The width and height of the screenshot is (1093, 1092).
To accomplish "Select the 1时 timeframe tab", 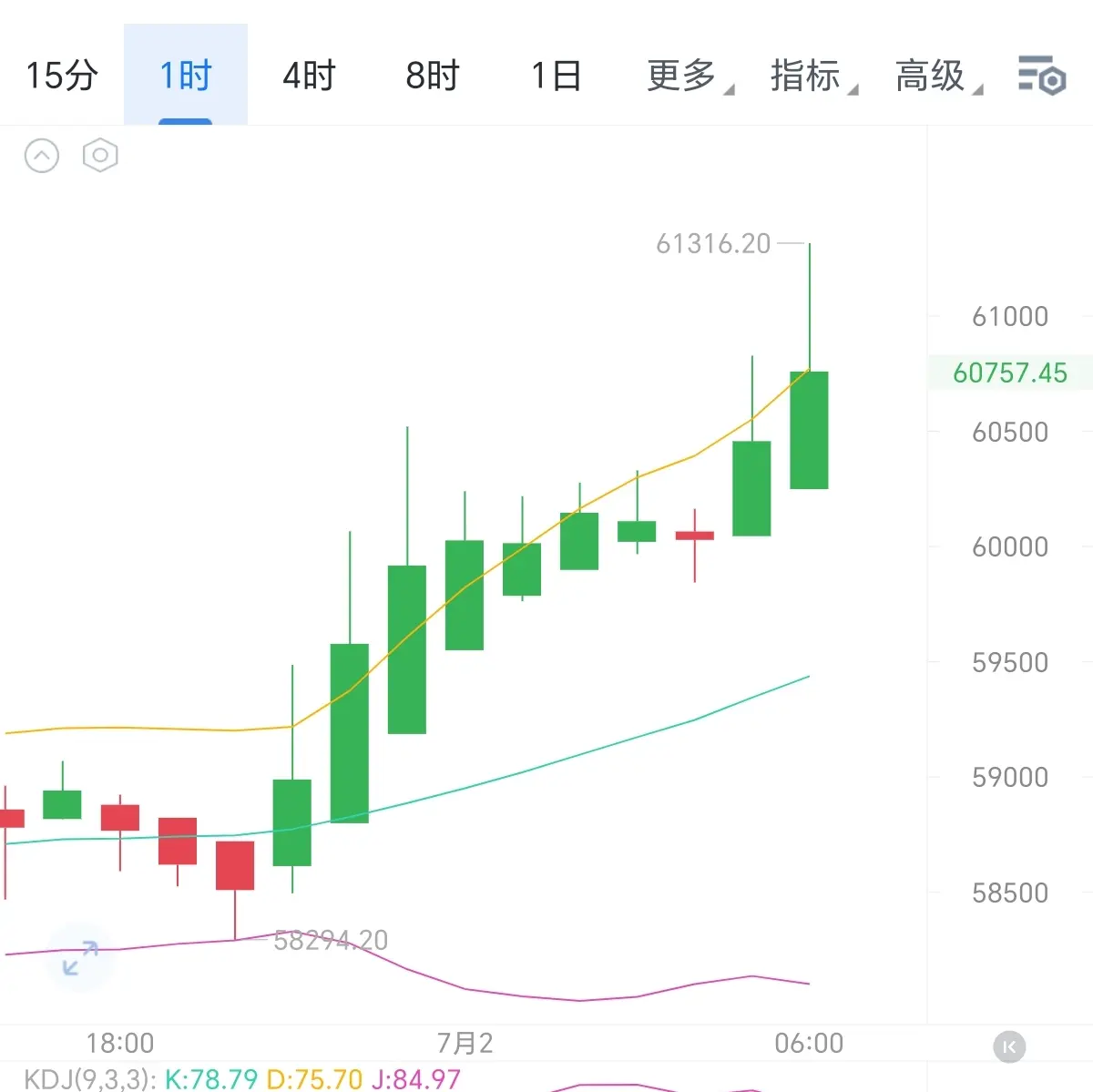I will [186, 75].
